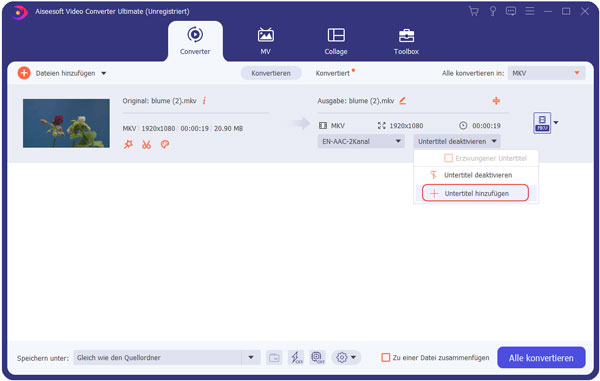Toggle the GPU off chip icon

click(x=318, y=358)
